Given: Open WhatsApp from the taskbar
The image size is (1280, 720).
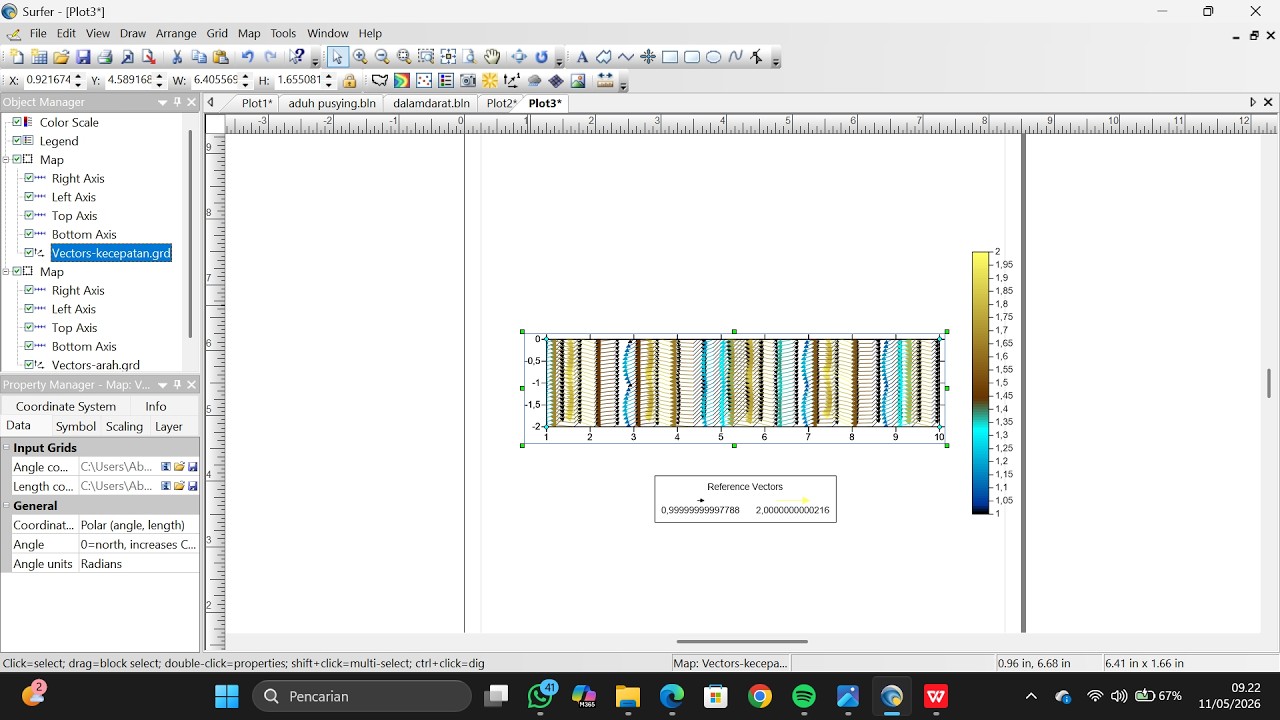Looking at the screenshot, I should 540,696.
